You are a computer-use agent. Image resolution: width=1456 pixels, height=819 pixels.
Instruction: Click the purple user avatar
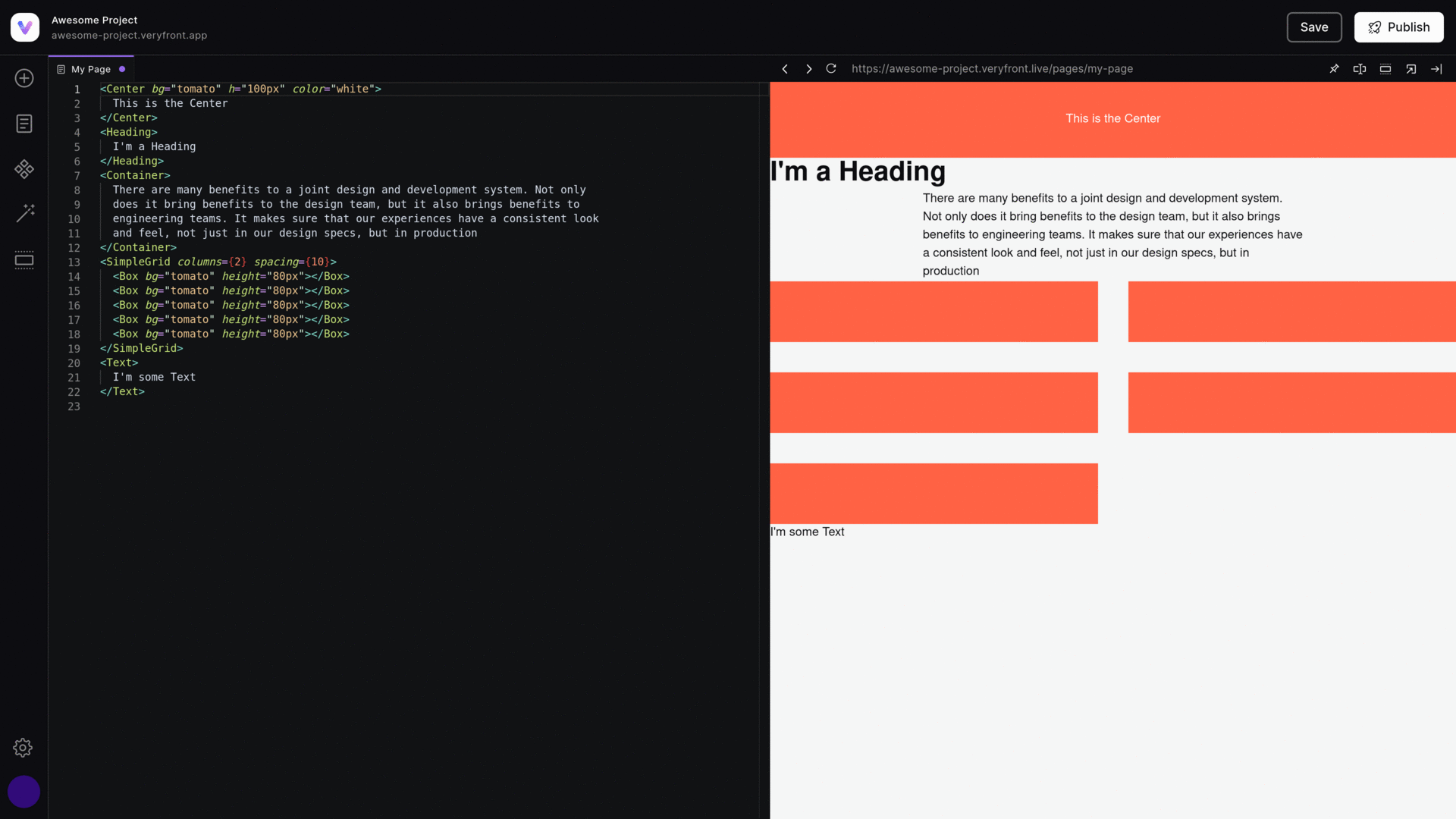pyautogui.click(x=24, y=792)
